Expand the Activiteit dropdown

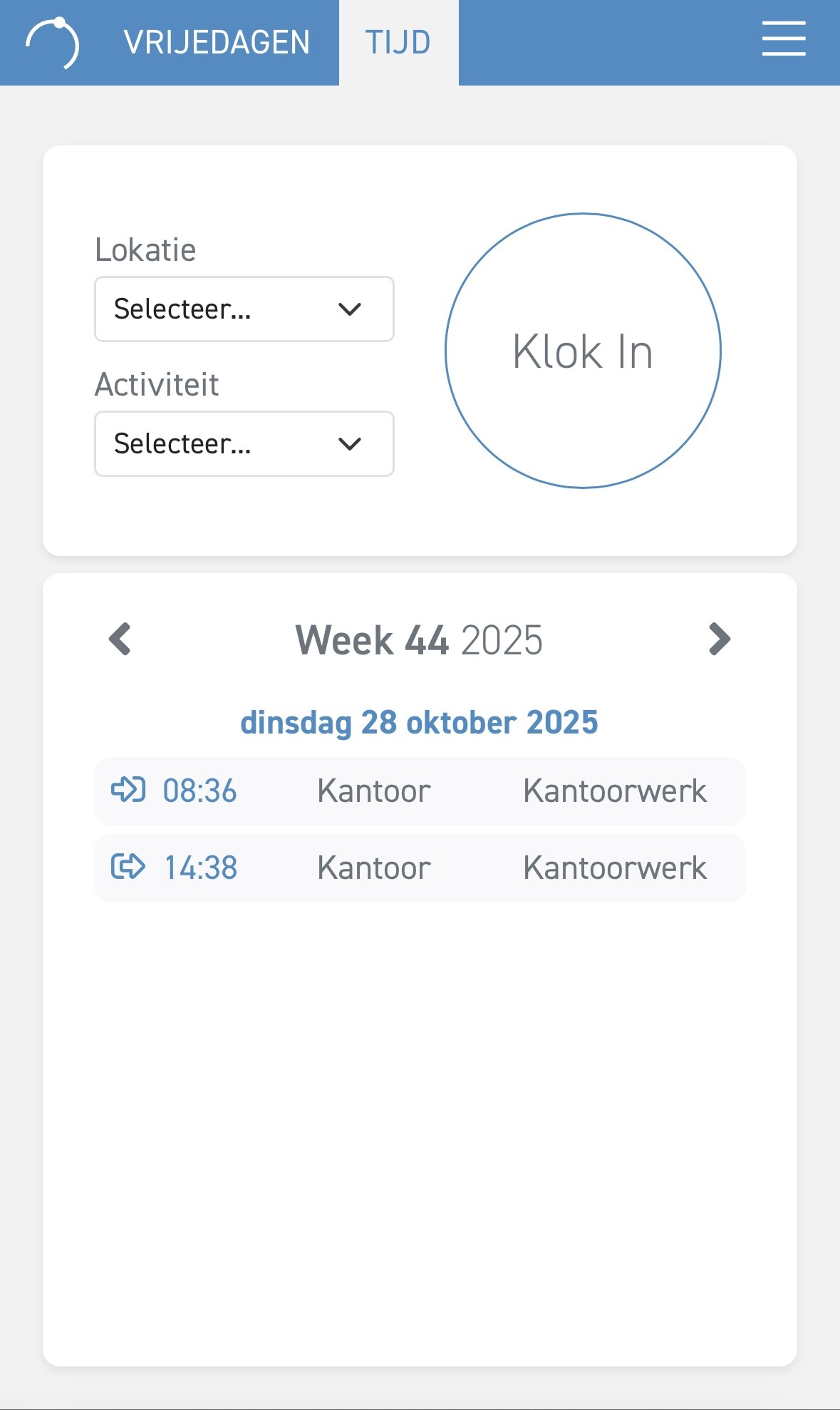[244, 443]
